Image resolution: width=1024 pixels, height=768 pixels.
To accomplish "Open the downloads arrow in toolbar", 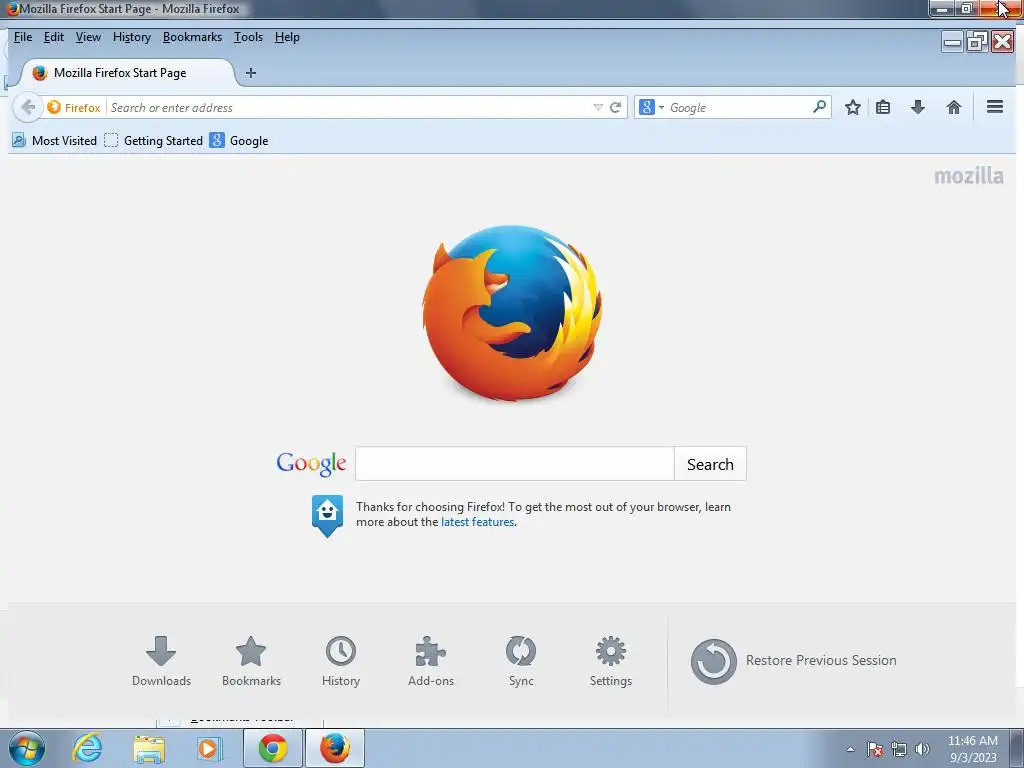I will tap(918, 108).
